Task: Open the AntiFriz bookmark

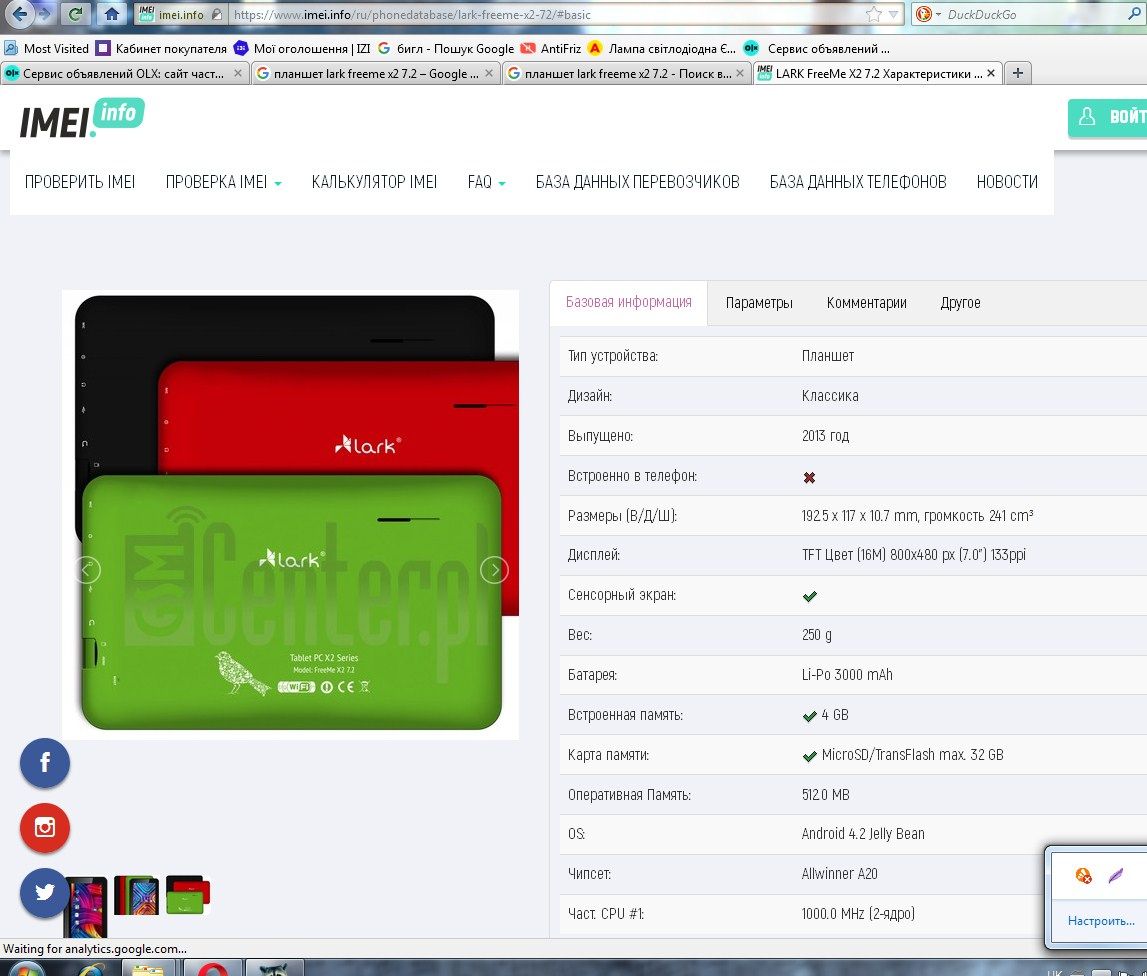Action: [551, 48]
